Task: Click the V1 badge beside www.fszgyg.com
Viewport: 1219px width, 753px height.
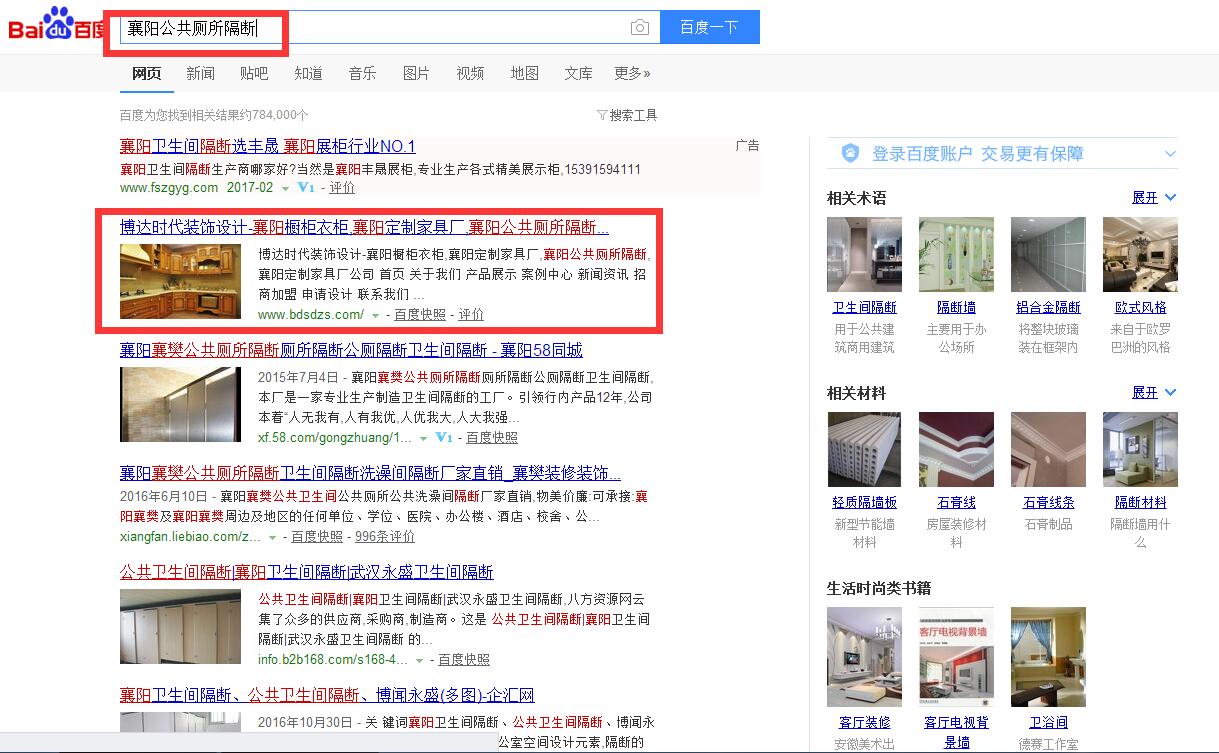Action: pyautogui.click(x=306, y=188)
